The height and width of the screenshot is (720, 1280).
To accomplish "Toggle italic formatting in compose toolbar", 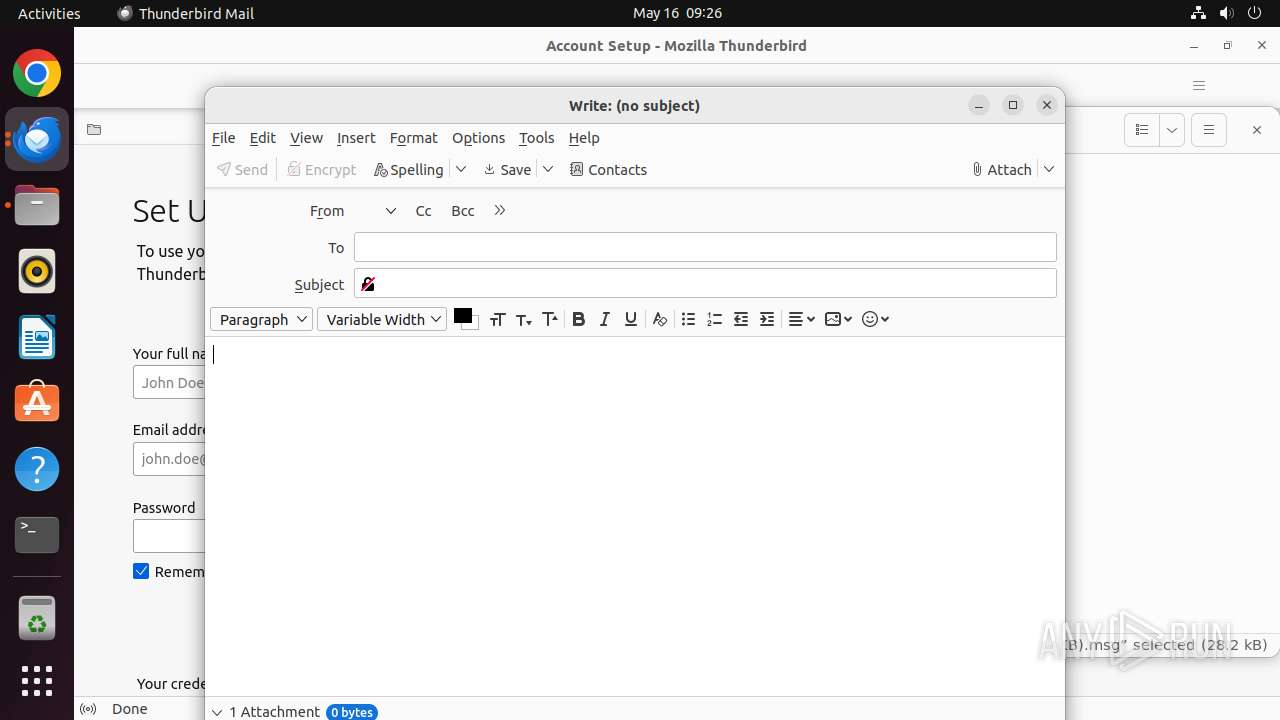I will (x=604, y=319).
